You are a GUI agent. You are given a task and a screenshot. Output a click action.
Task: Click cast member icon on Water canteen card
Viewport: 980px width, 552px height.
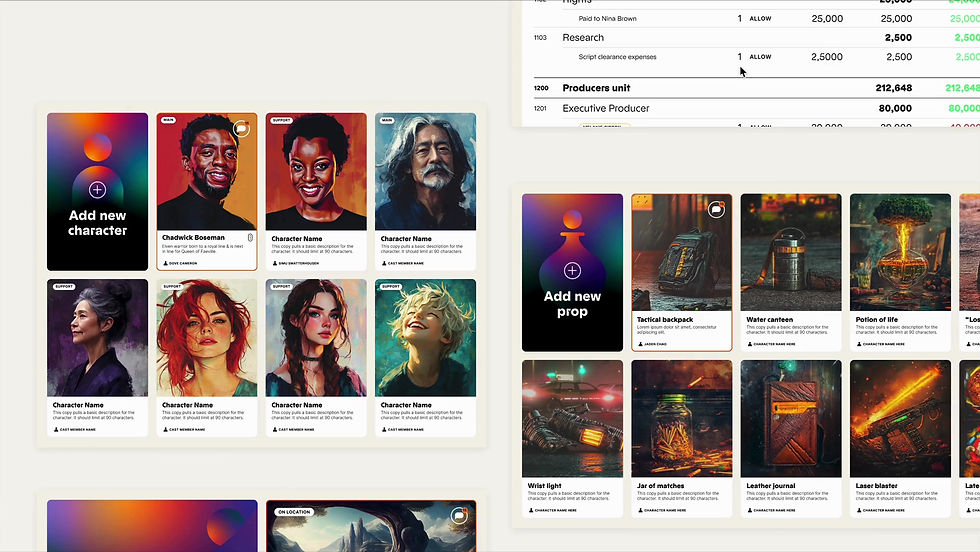(x=750, y=344)
